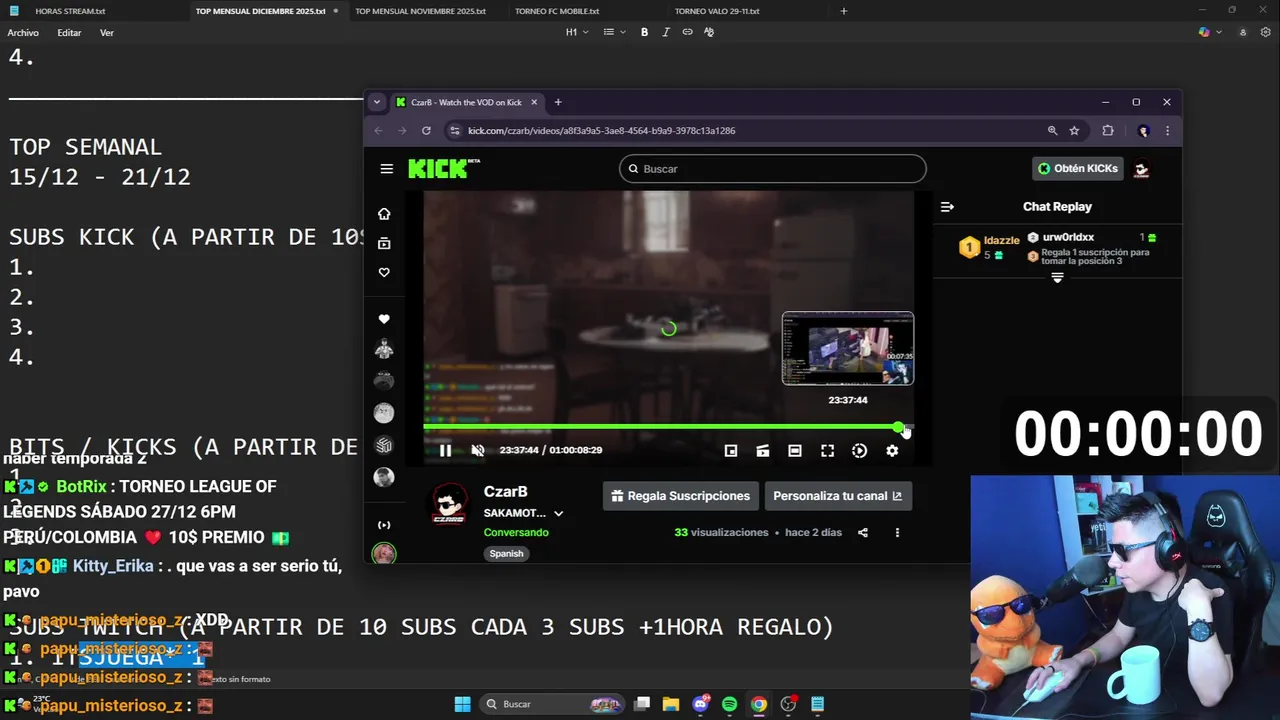The image size is (1280, 720).
Task: Open playback speed control icon
Action: coord(859,451)
